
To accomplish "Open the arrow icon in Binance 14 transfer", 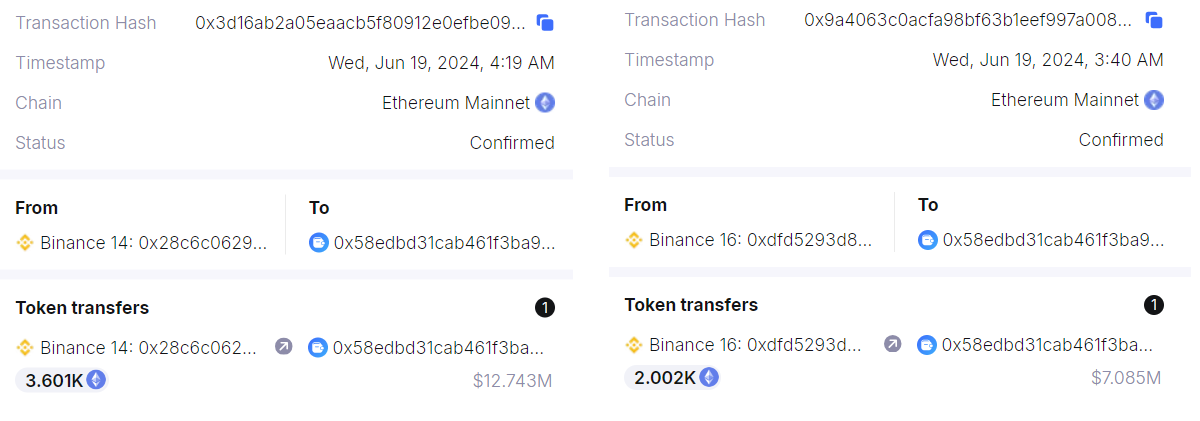I will tap(284, 347).
